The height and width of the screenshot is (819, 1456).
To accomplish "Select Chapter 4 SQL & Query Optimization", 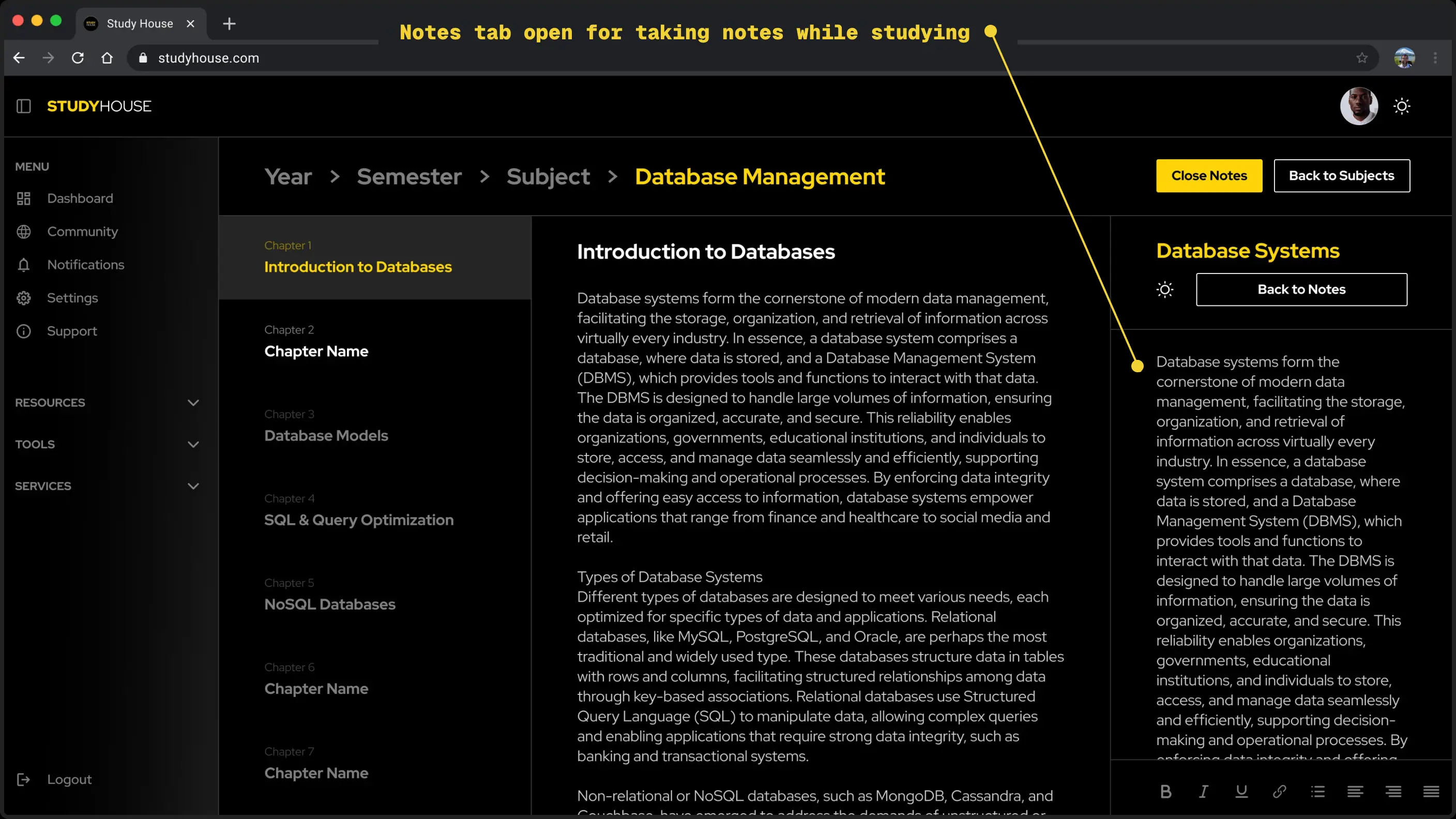I will (x=375, y=510).
